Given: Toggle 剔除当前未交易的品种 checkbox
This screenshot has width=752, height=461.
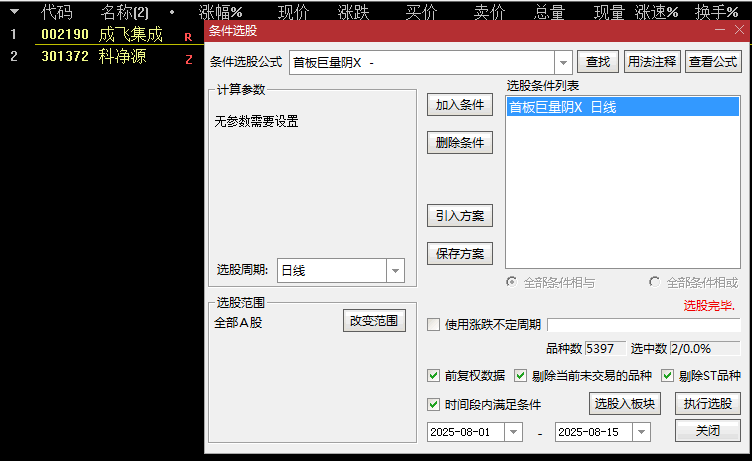Looking at the screenshot, I should click(520, 376).
